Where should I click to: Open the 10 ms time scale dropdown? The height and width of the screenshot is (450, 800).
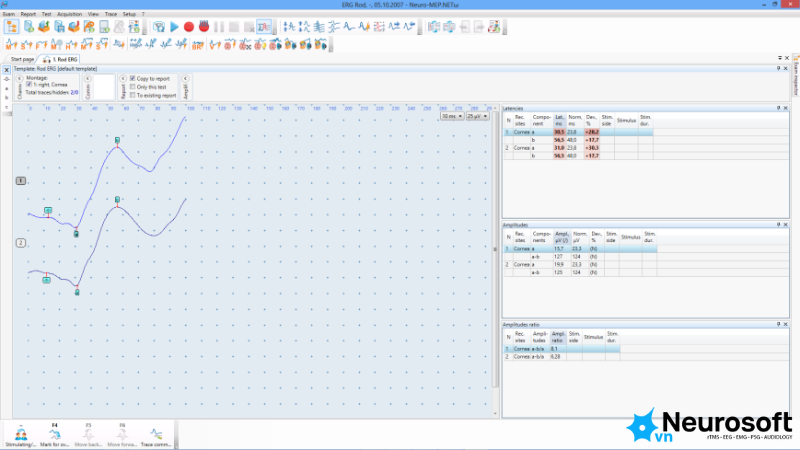pyautogui.click(x=452, y=116)
